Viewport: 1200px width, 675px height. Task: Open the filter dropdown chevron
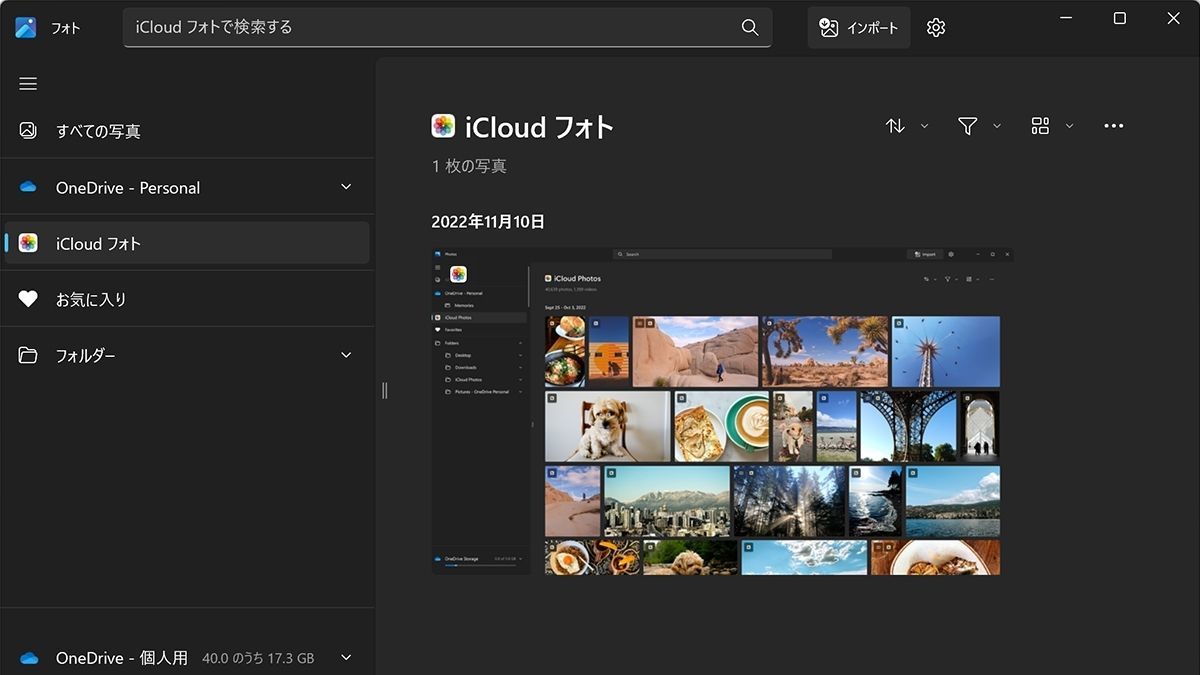pos(997,126)
